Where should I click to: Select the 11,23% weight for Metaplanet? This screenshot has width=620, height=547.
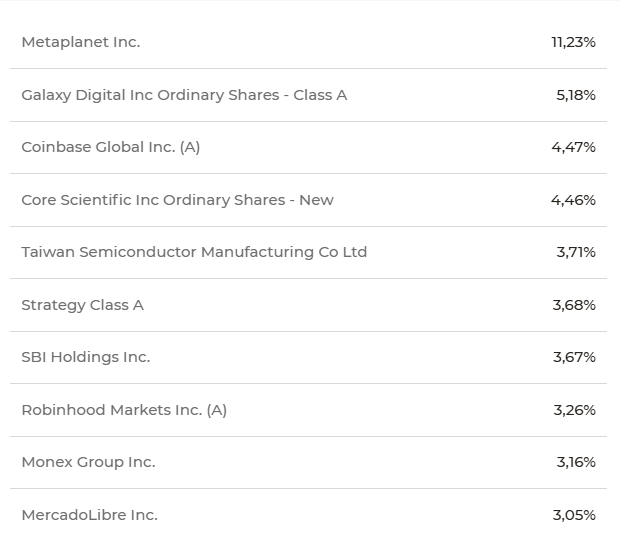[573, 42]
